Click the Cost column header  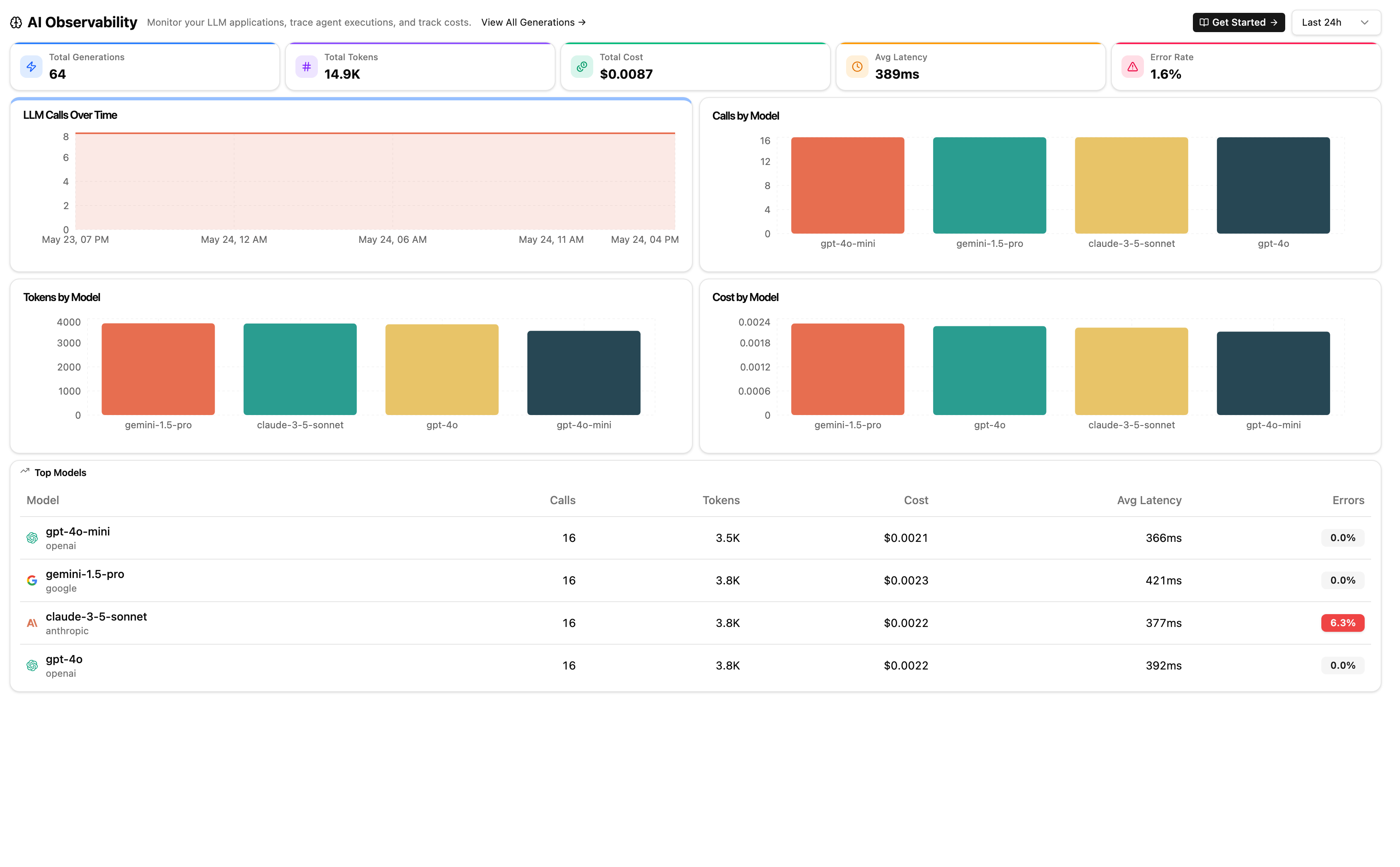pos(916,500)
